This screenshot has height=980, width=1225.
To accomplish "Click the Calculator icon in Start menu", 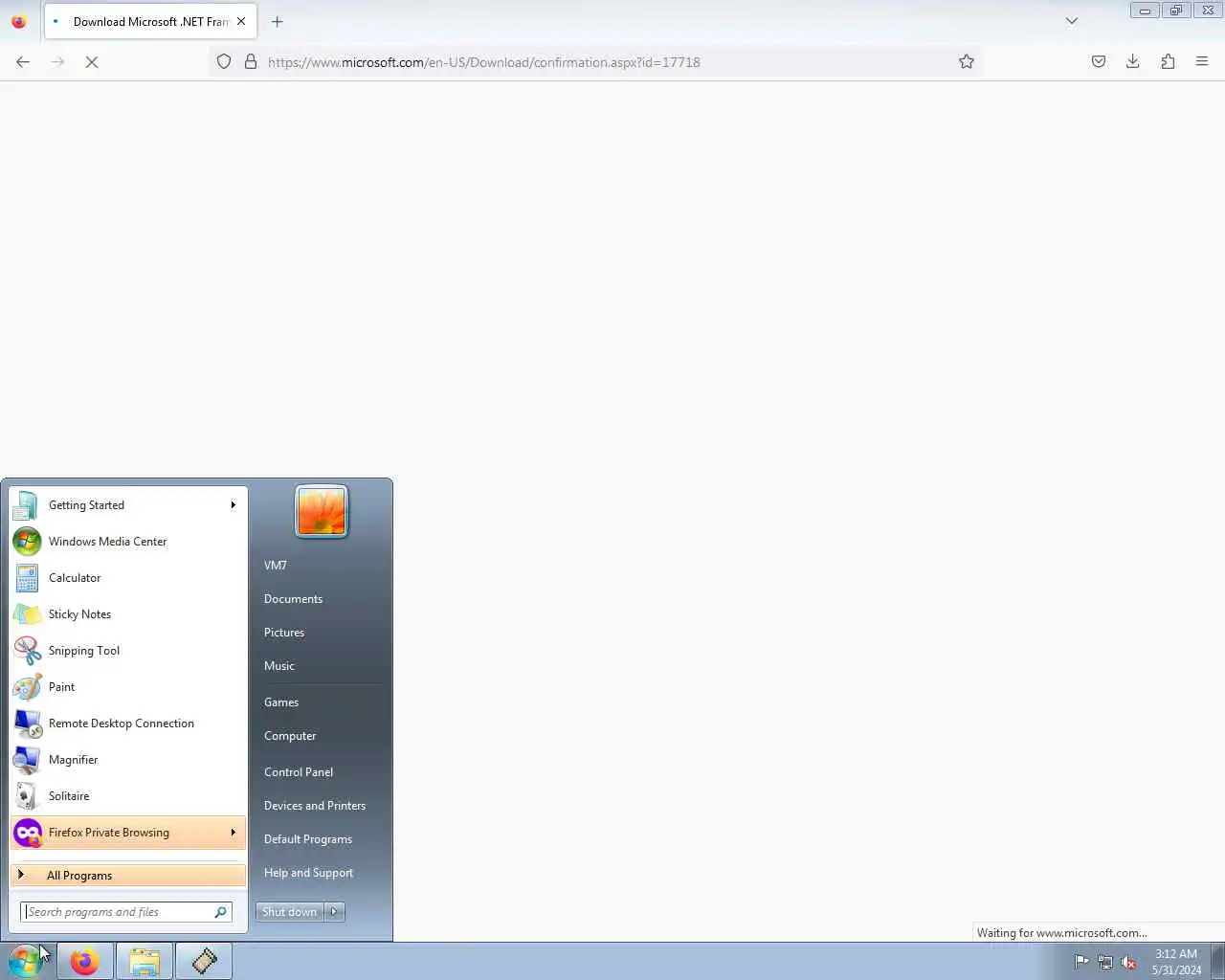I will click(28, 578).
